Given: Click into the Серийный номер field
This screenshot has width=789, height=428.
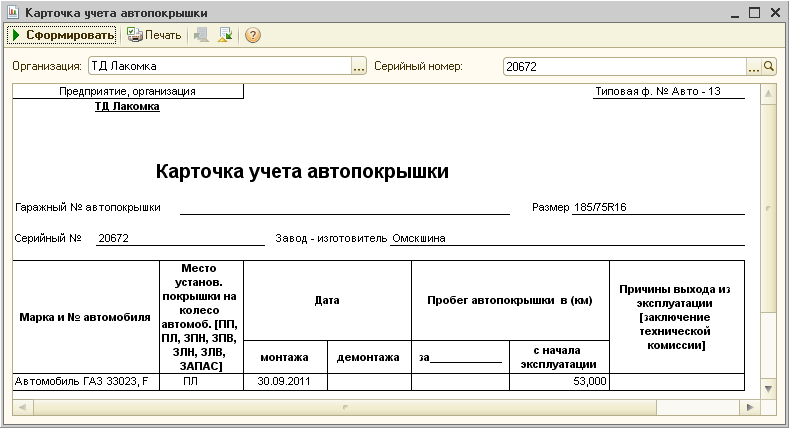Looking at the screenshot, I should pos(623,67).
